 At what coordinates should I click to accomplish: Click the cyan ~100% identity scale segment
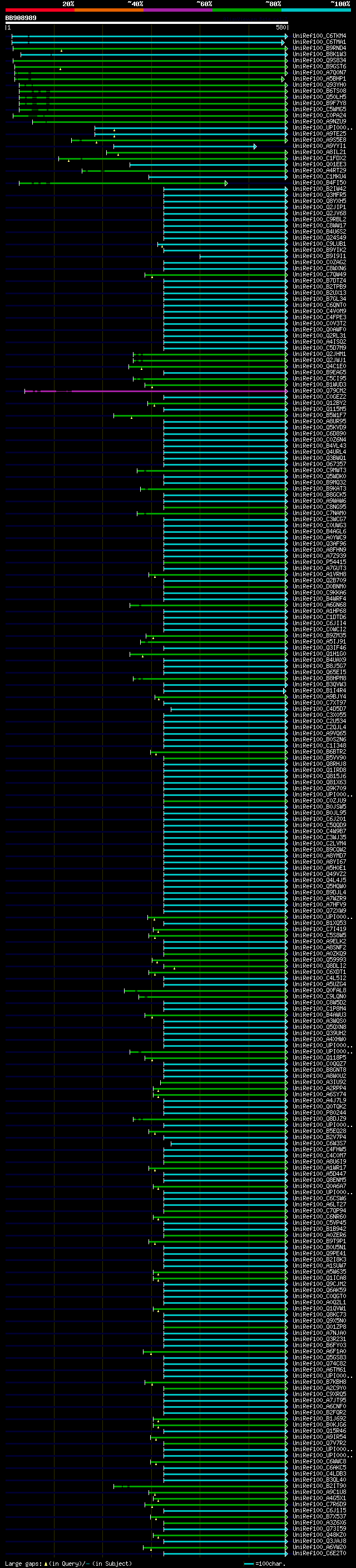pos(316,10)
